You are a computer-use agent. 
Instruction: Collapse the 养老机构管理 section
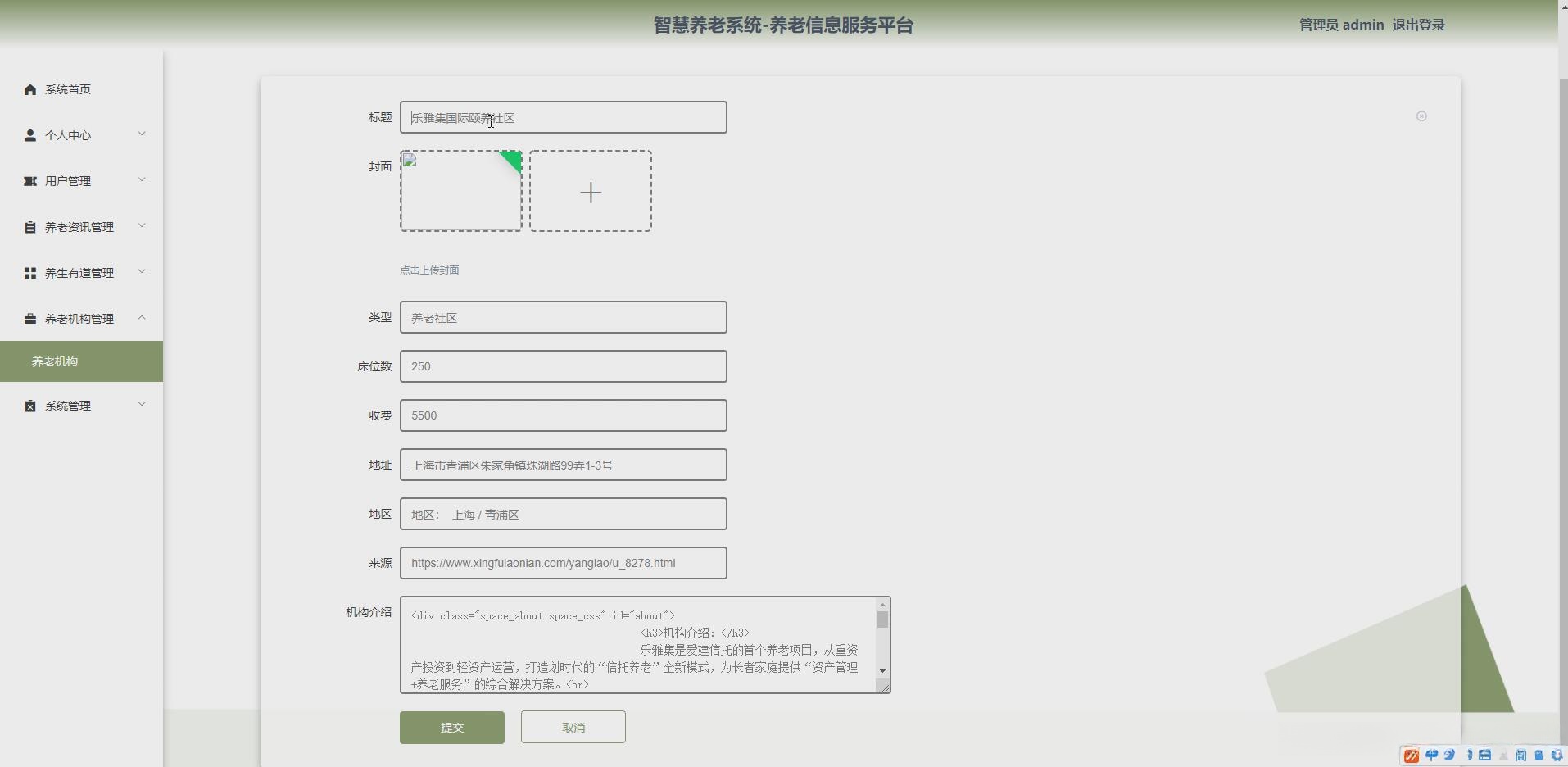(142, 317)
